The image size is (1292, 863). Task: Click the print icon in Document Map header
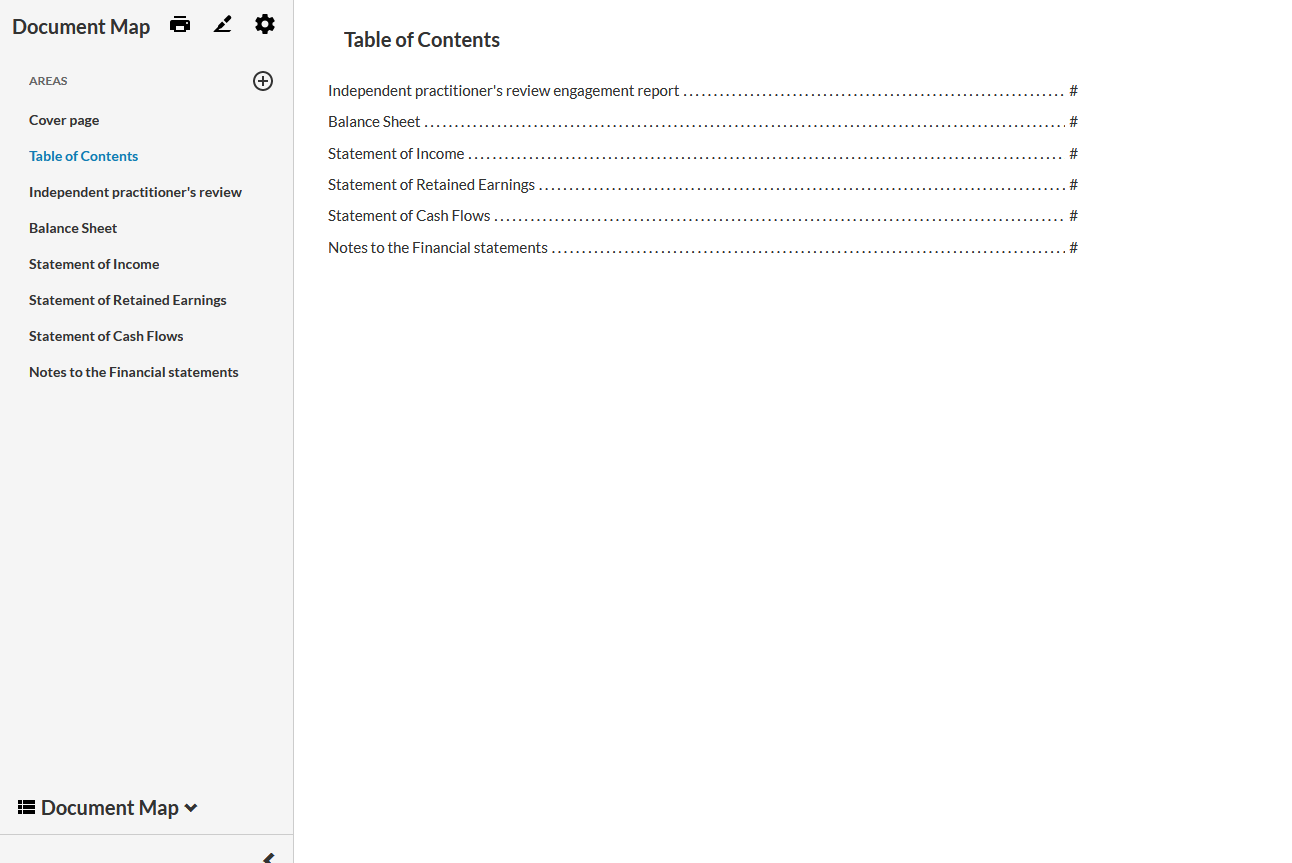point(180,25)
